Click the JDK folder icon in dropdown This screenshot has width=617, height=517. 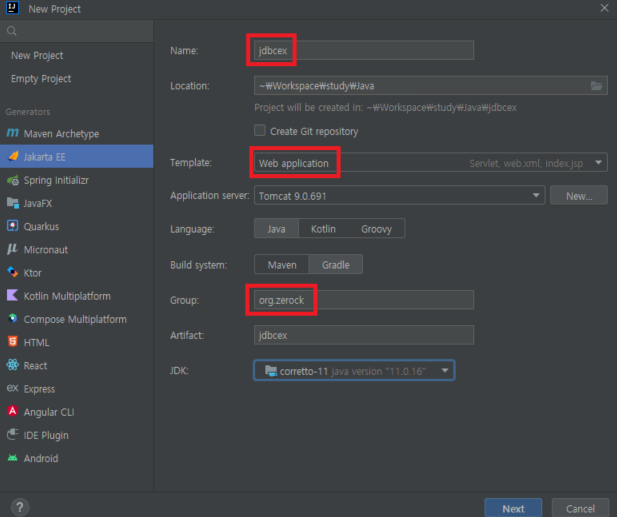pyautogui.click(x=271, y=371)
